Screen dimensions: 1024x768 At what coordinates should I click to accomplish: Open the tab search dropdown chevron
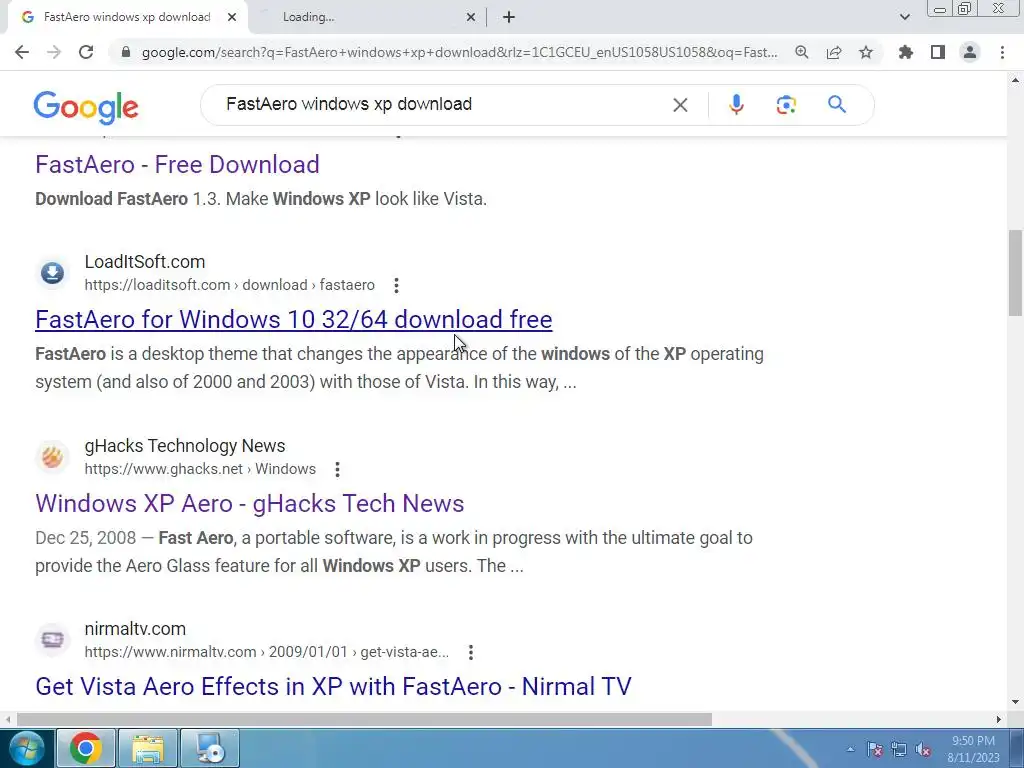[x=904, y=17]
